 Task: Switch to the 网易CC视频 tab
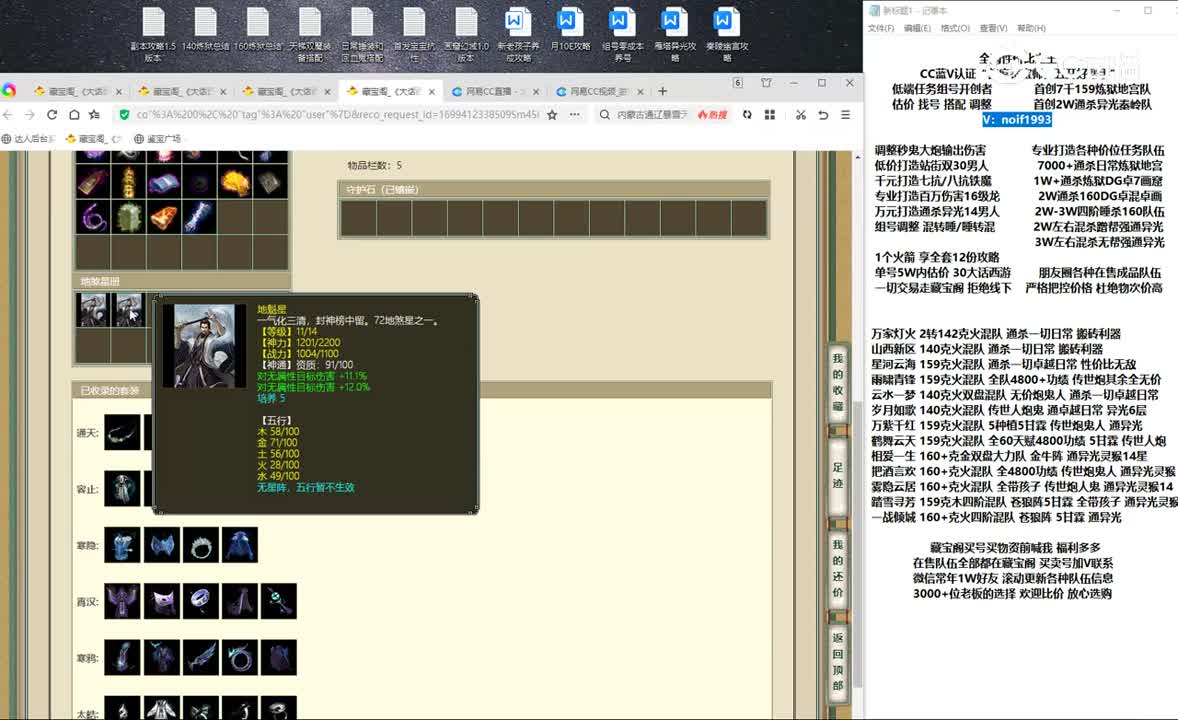point(598,91)
